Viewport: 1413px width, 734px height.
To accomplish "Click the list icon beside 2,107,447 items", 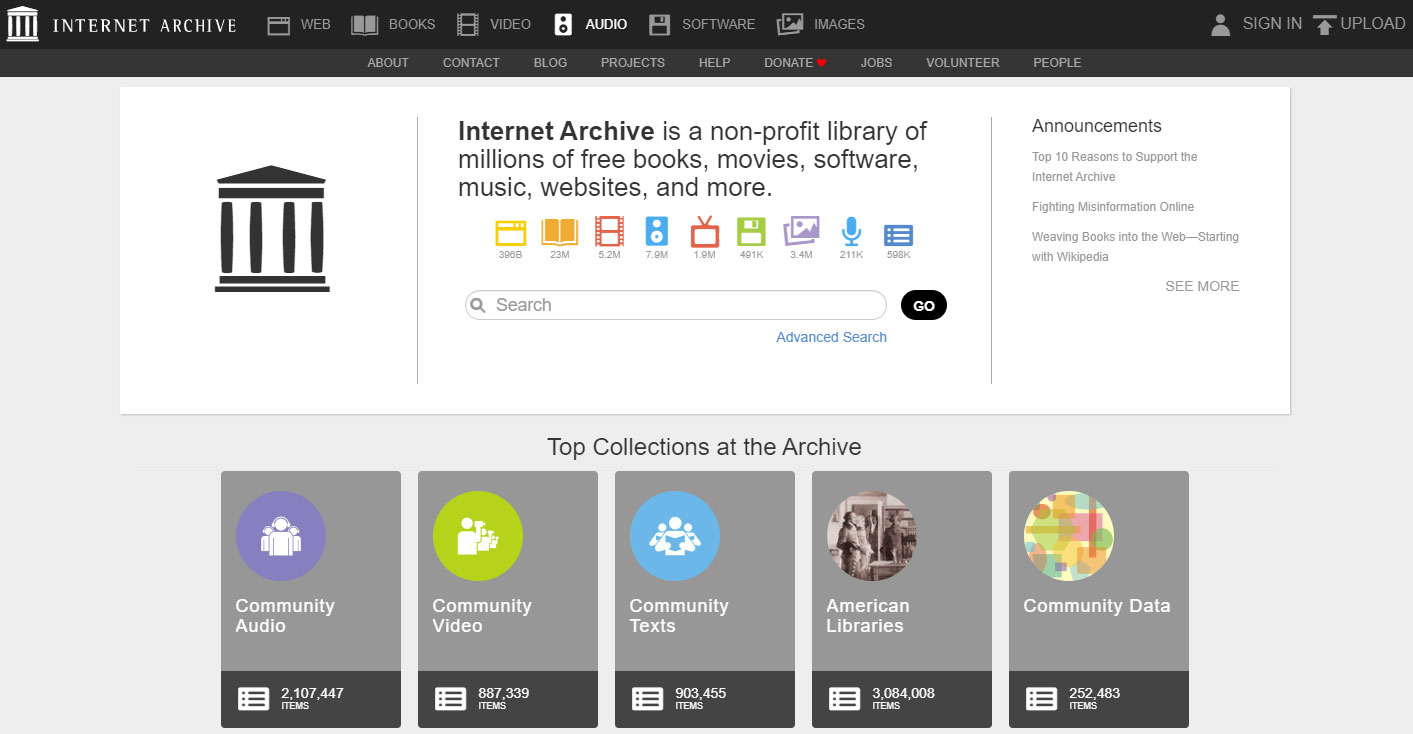I will pyautogui.click(x=253, y=698).
